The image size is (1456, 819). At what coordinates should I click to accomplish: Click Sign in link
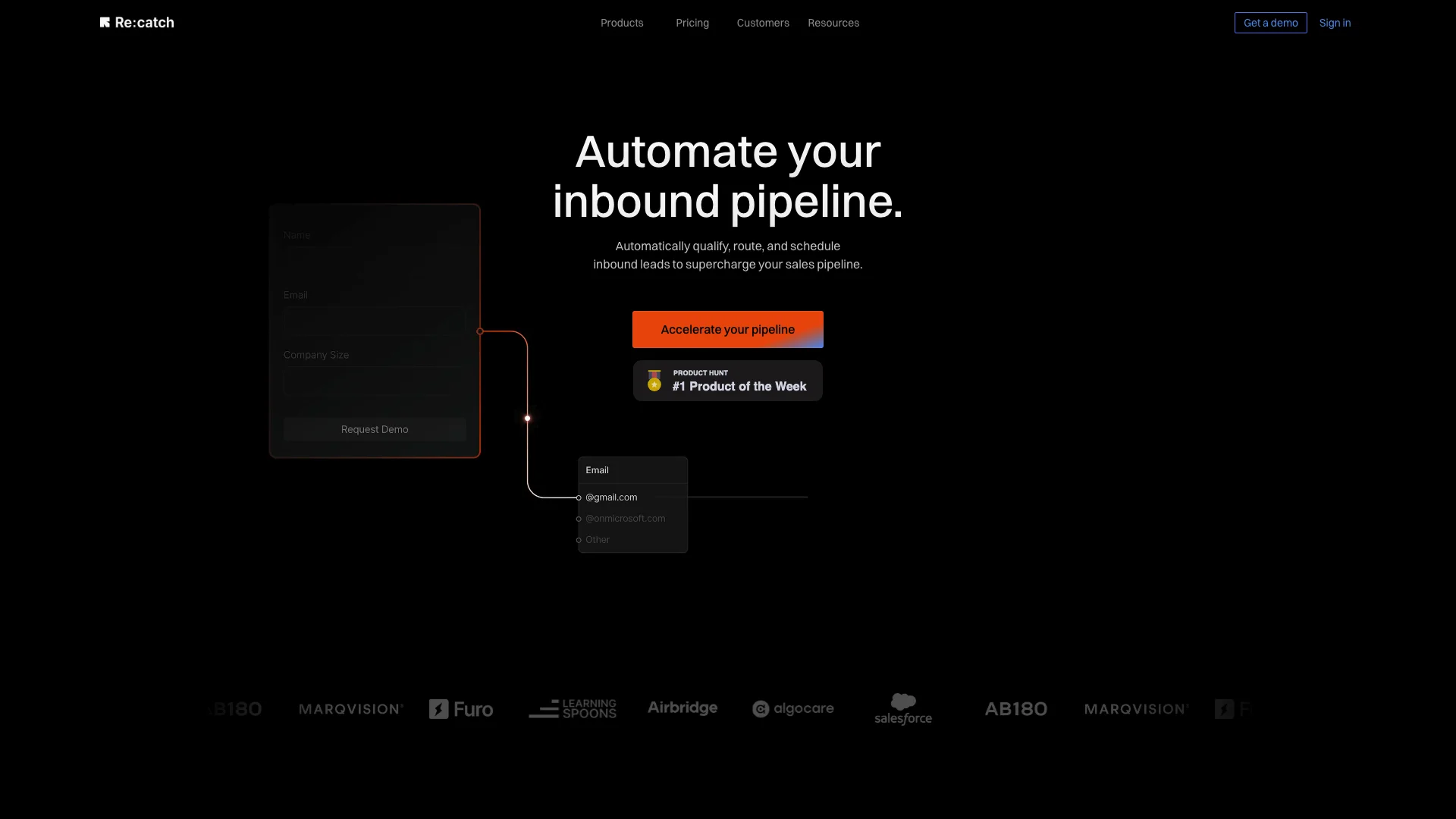[x=1334, y=22]
